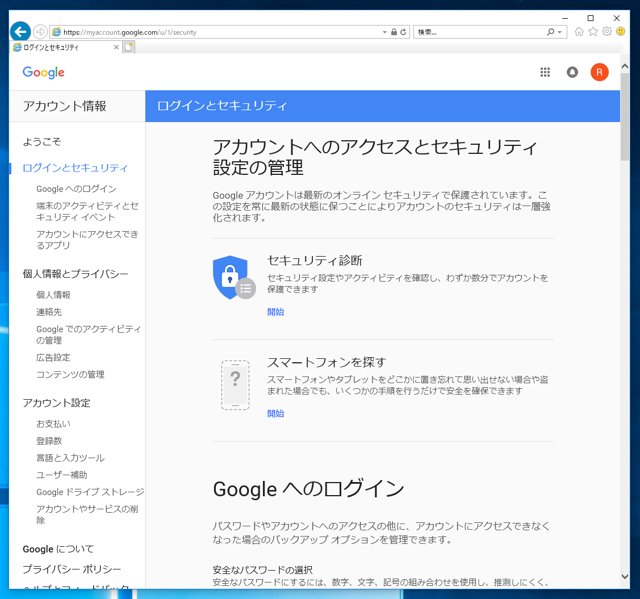Open Google について in the sidebar
Image resolution: width=640 pixels, height=599 pixels.
coord(58,549)
